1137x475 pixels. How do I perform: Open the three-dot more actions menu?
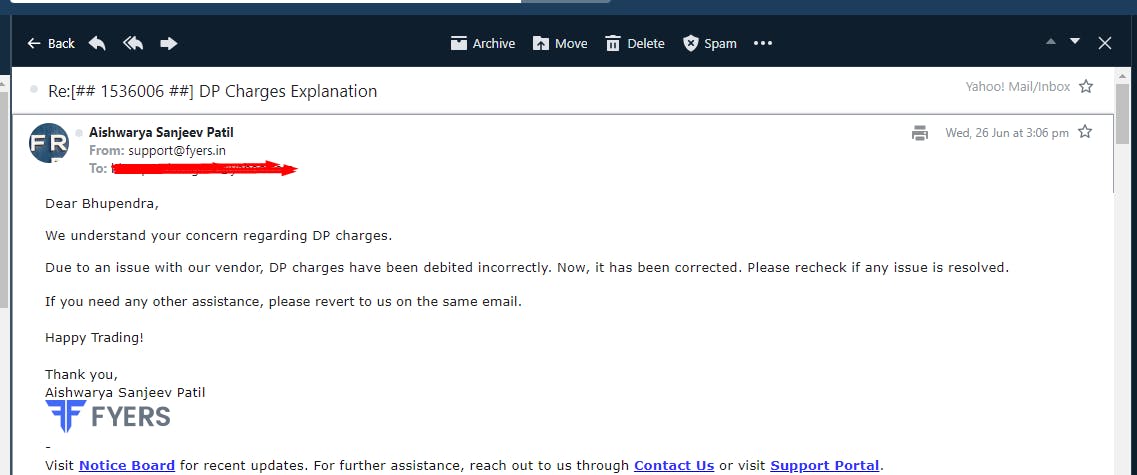pos(763,44)
